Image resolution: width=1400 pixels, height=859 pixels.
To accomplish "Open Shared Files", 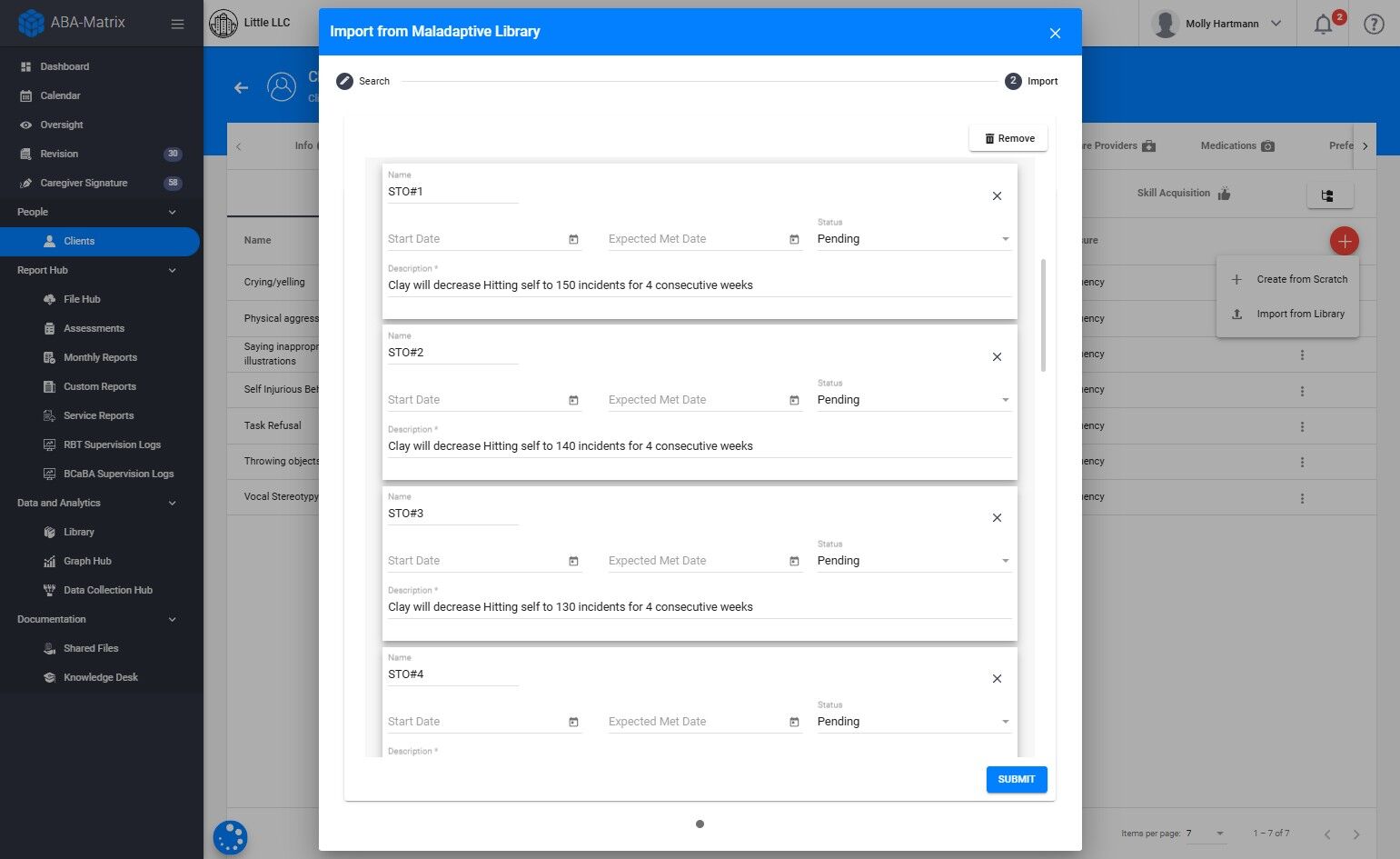I will click(x=91, y=648).
